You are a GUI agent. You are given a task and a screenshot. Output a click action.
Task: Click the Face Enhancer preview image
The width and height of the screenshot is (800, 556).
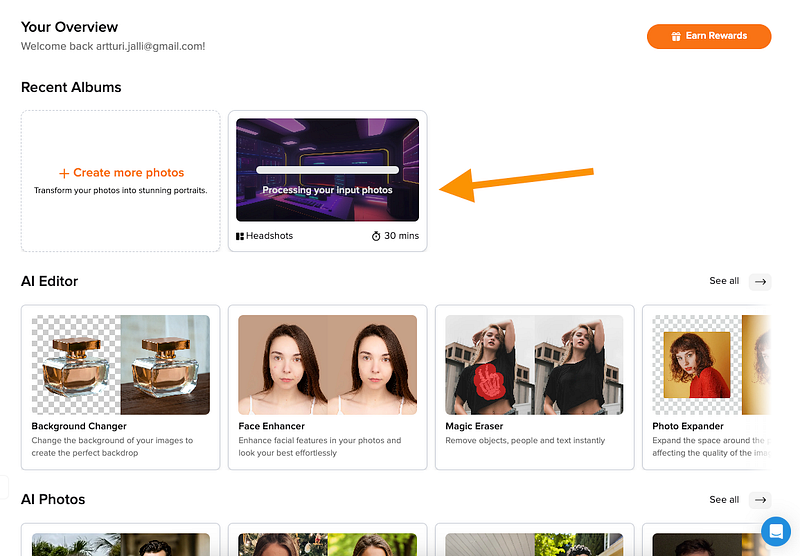tap(328, 365)
